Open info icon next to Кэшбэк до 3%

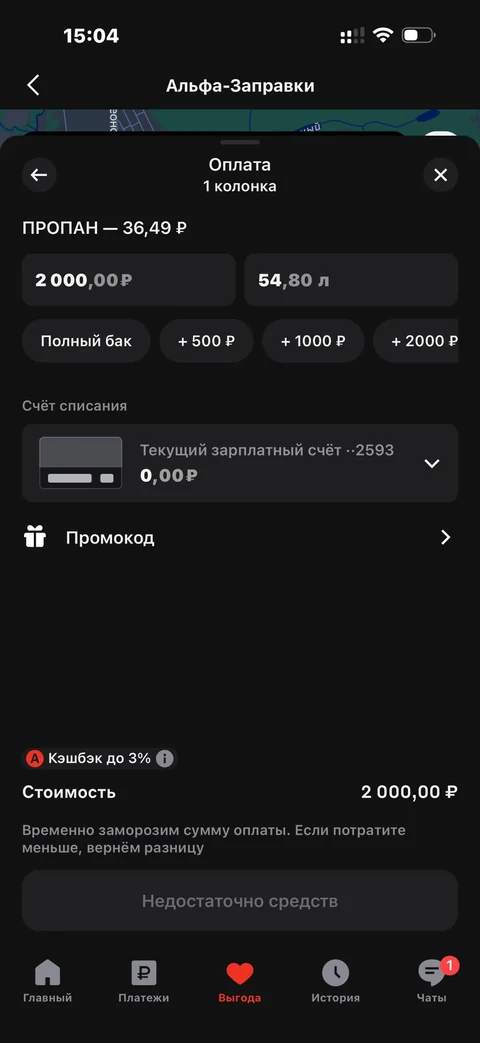165,758
